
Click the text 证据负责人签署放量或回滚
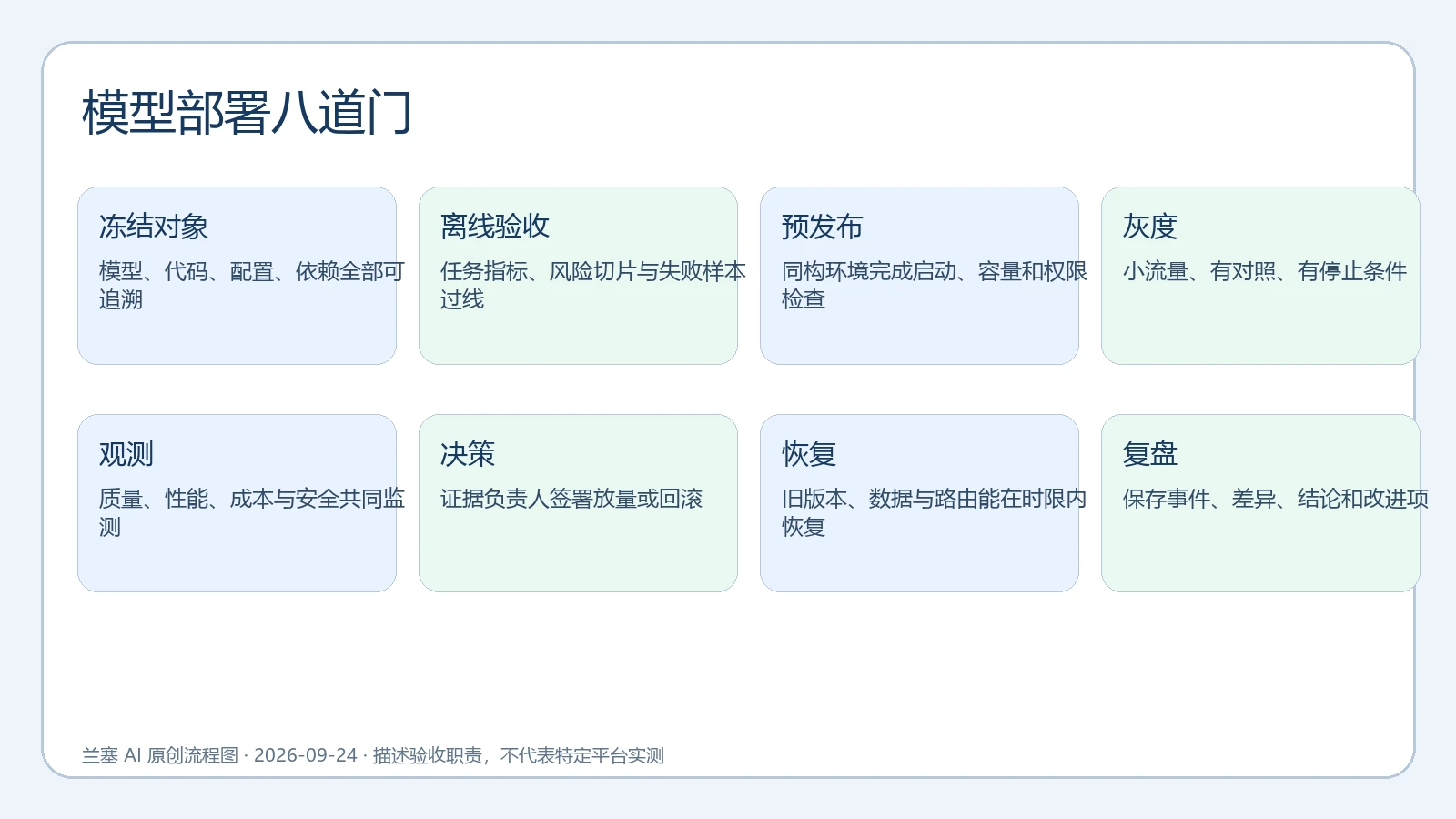571,499
